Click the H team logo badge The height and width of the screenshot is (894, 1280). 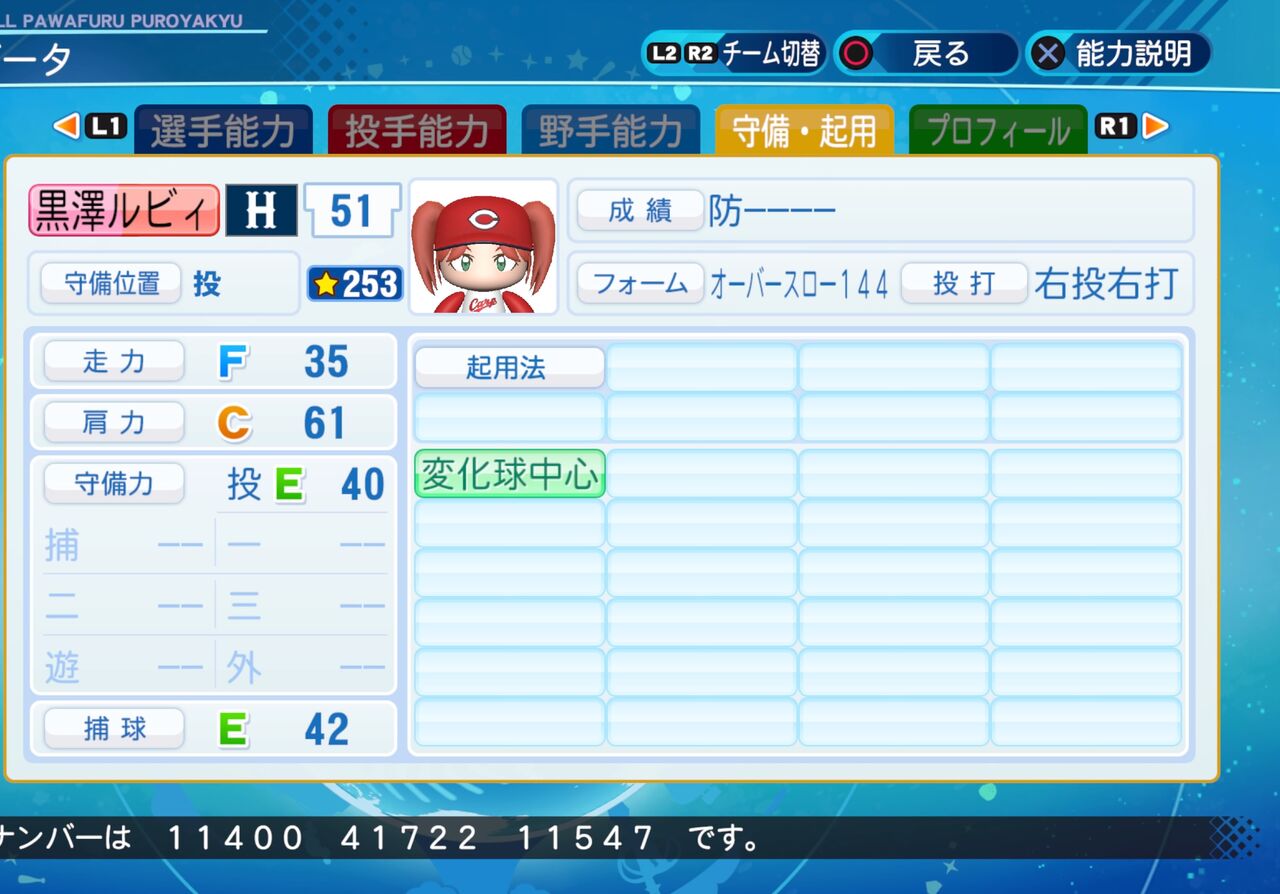pos(261,211)
